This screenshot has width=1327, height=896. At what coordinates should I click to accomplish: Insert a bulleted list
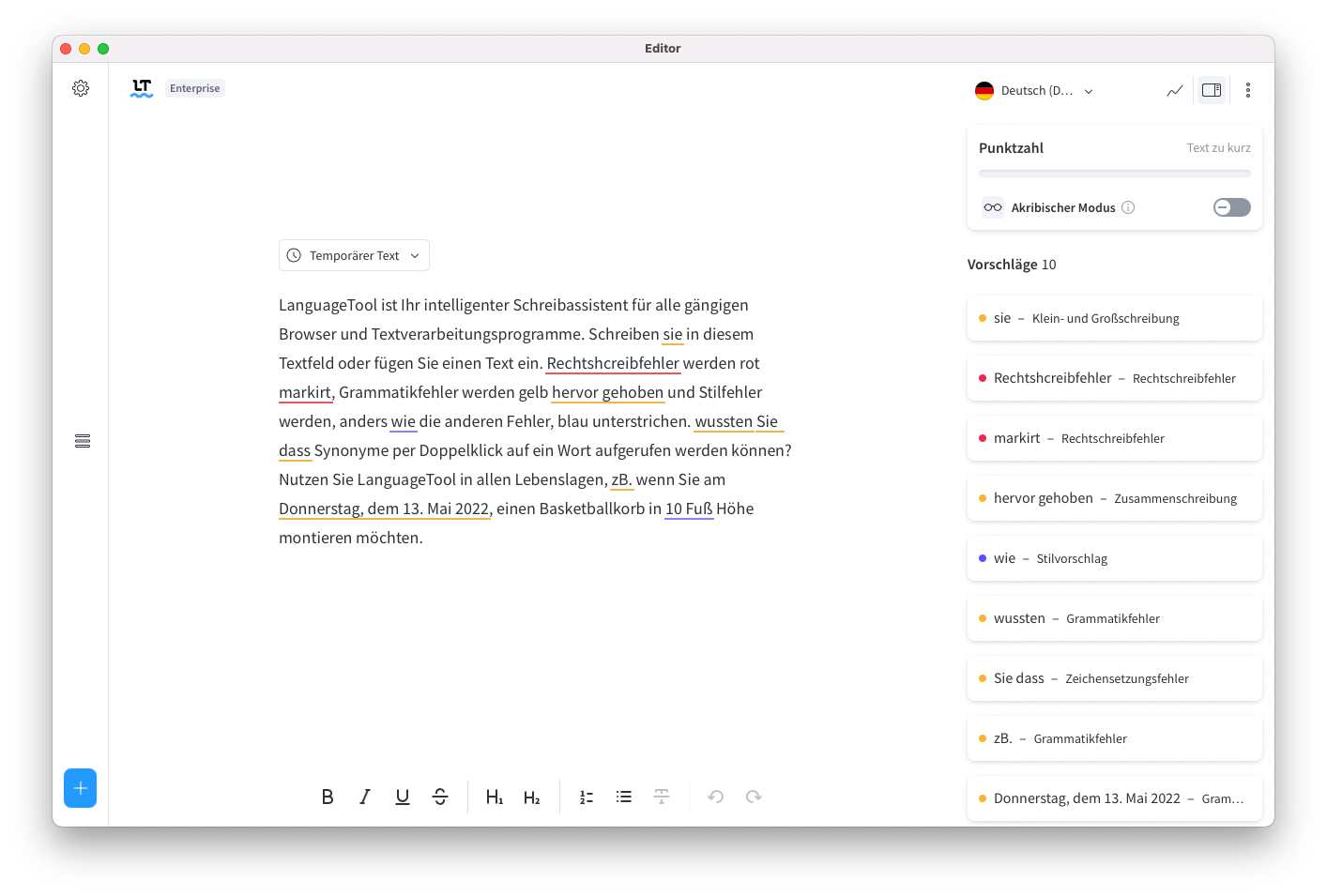[624, 797]
